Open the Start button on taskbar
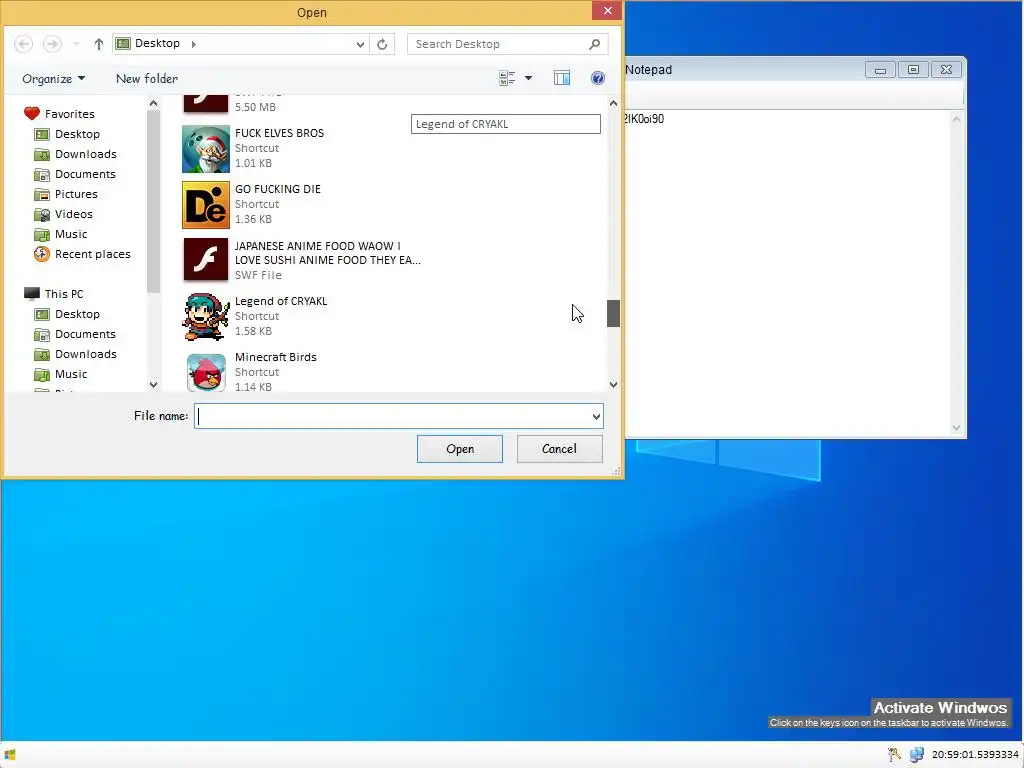 click(10, 755)
